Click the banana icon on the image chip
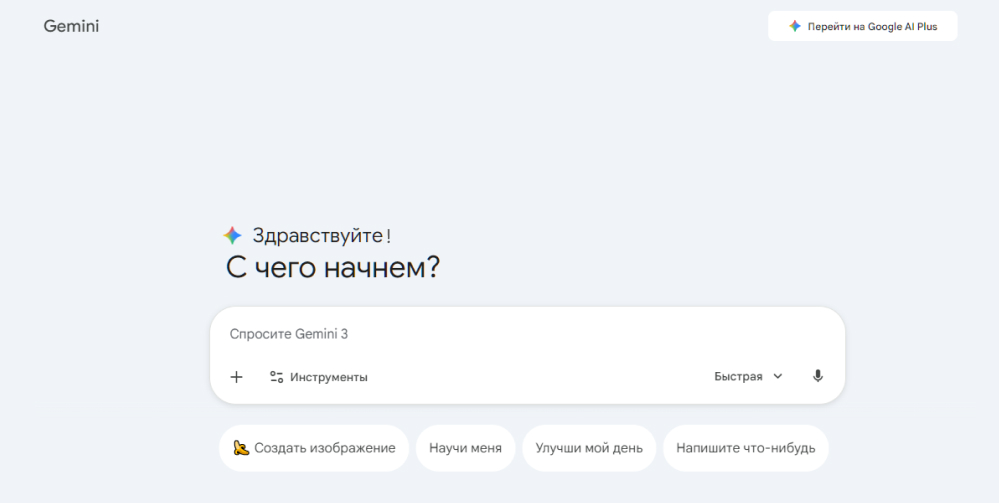The image size is (999, 503). (241, 448)
